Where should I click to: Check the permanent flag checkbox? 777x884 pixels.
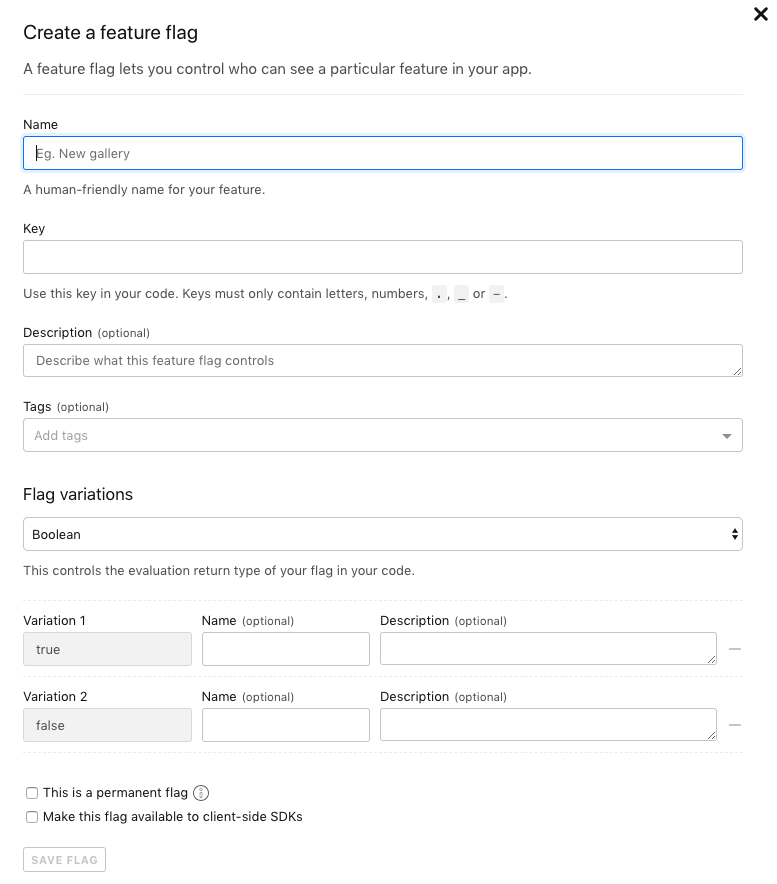(x=31, y=792)
